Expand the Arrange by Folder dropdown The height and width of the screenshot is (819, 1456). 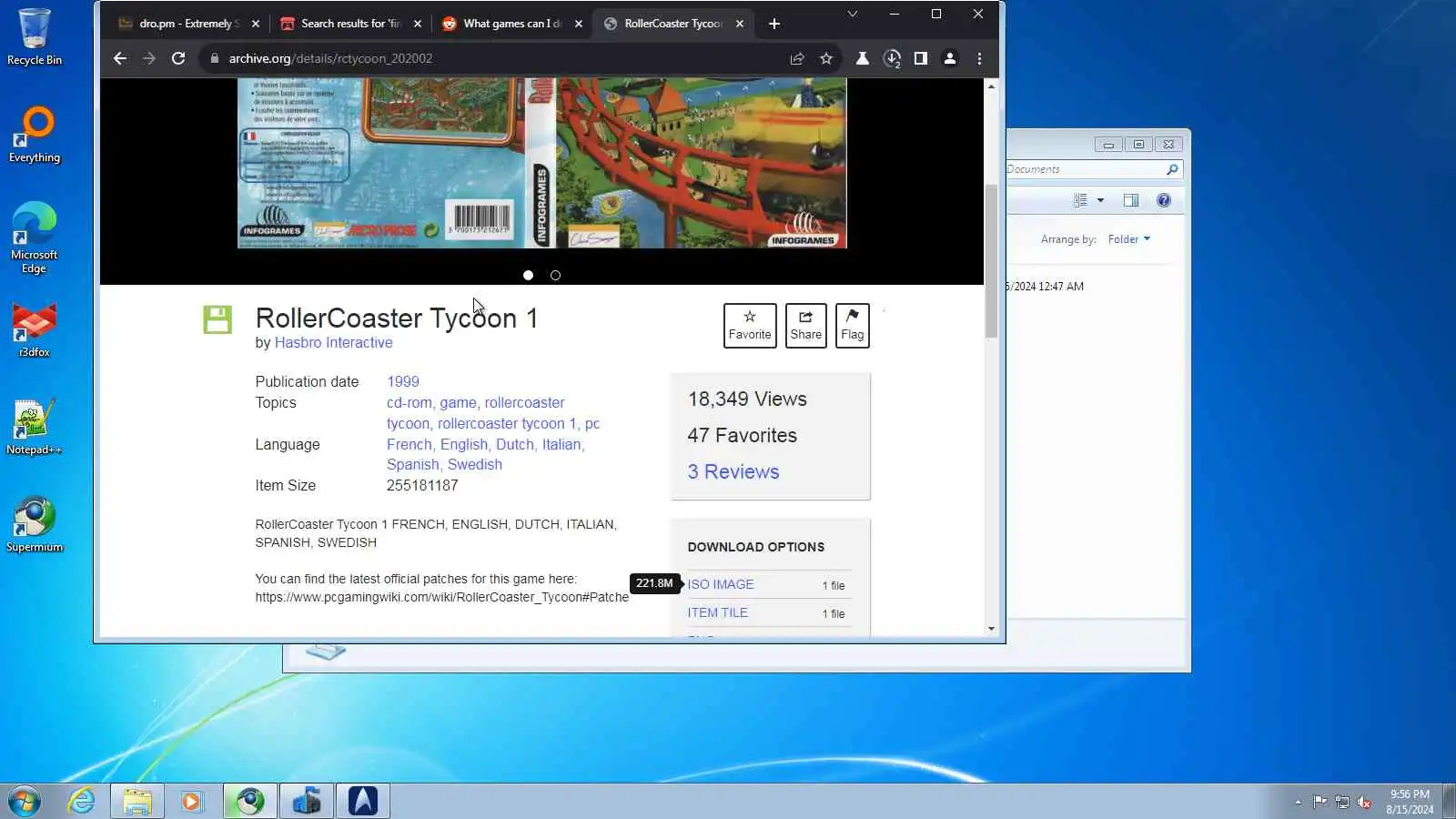coord(1129,239)
